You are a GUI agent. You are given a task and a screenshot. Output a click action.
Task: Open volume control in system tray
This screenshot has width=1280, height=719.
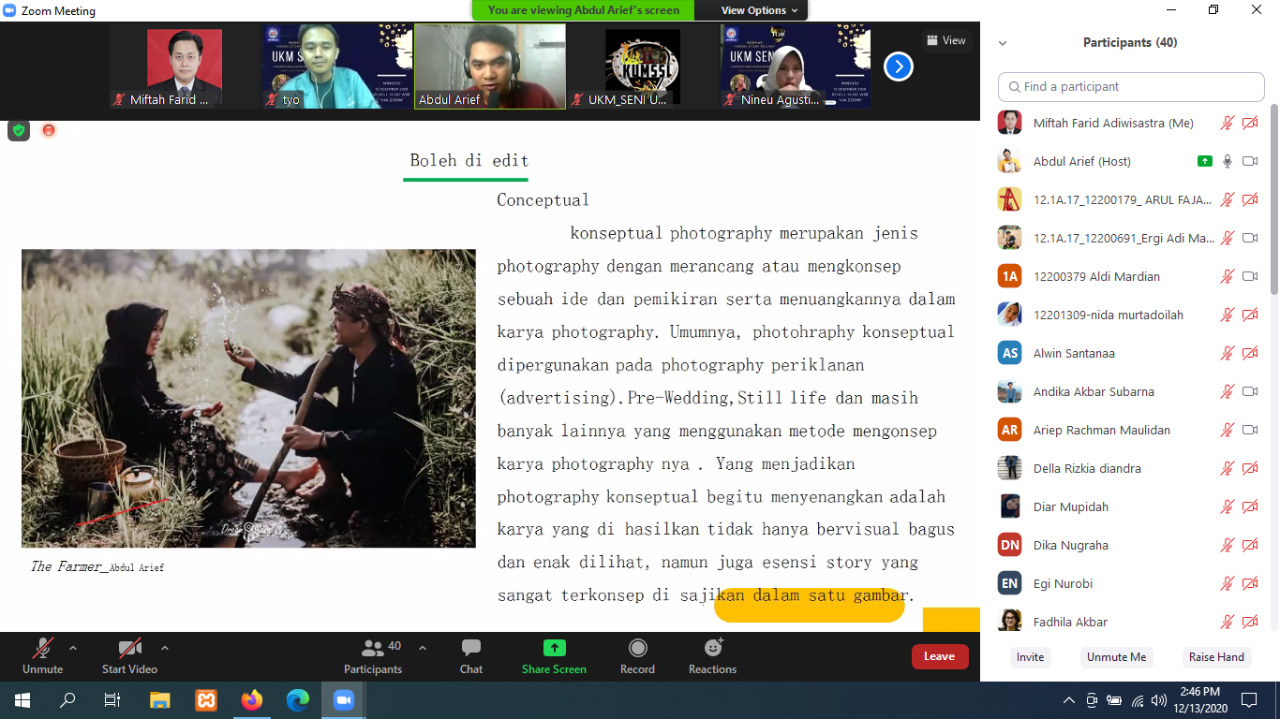point(1159,700)
